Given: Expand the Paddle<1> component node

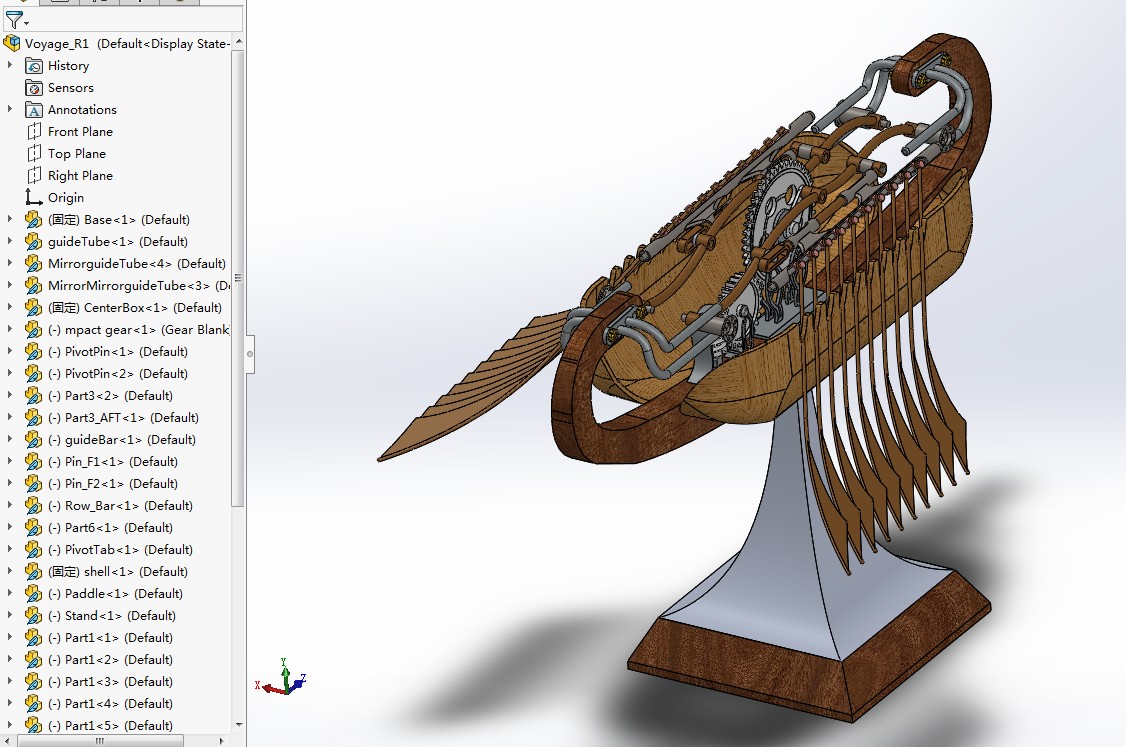Looking at the screenshot, I should click(x=10, y=594).
